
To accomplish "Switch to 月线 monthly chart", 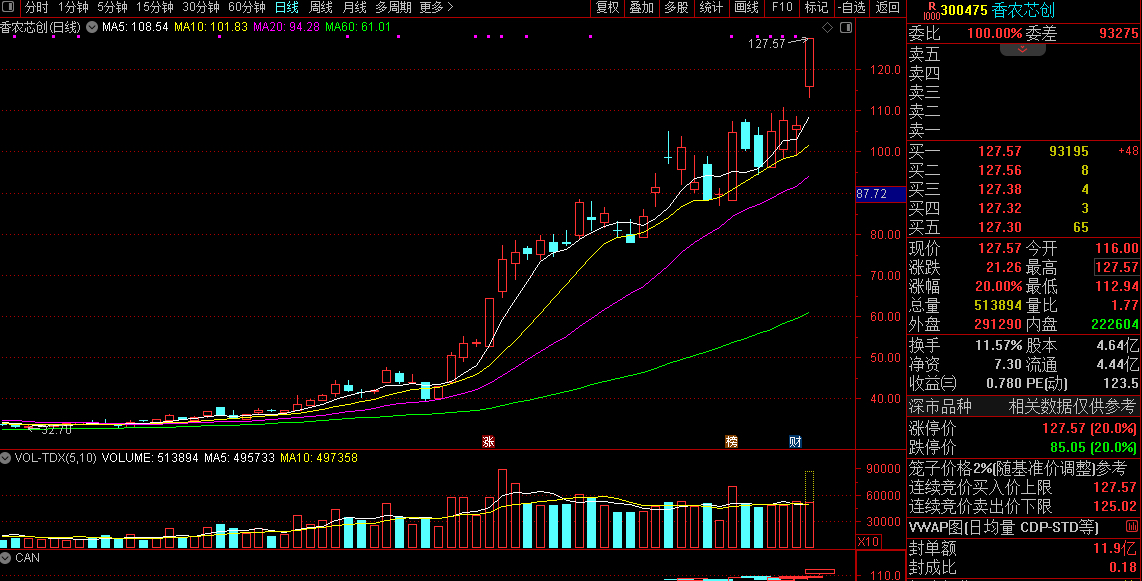I will tap(355, 7).
